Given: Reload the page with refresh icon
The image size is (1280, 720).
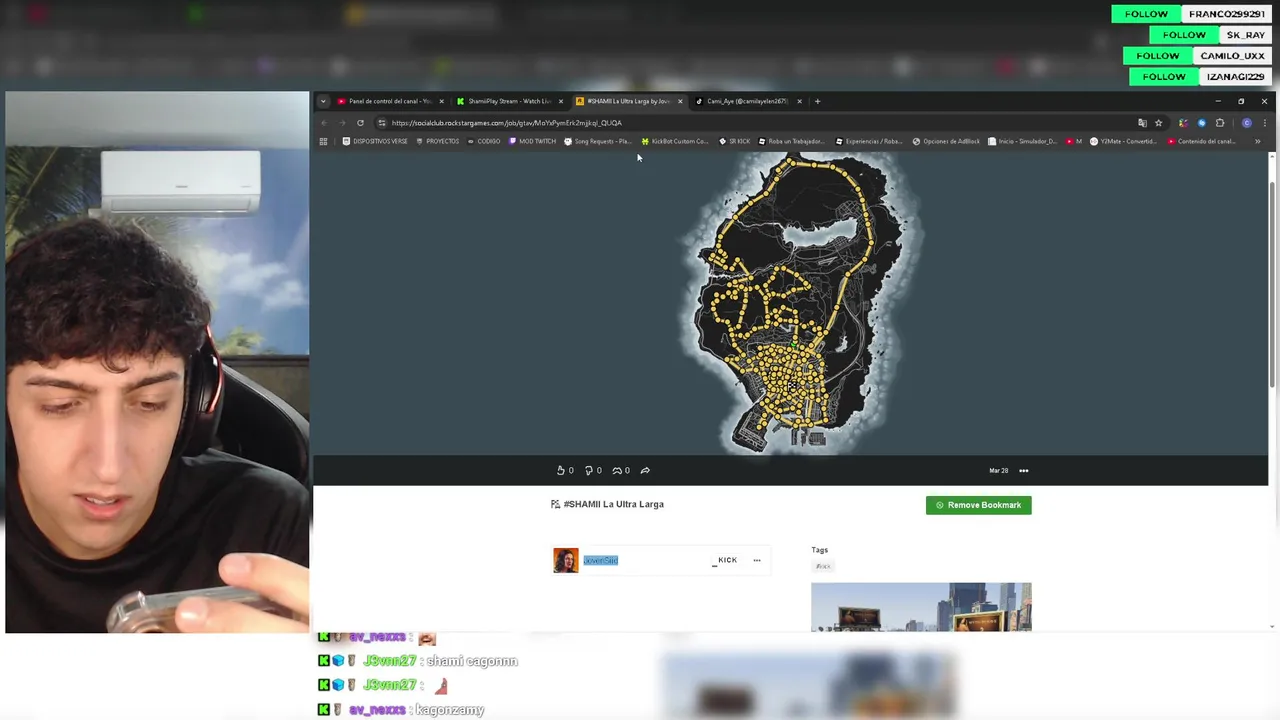Looking at the screenshot, I should click(x=360, y=123).
